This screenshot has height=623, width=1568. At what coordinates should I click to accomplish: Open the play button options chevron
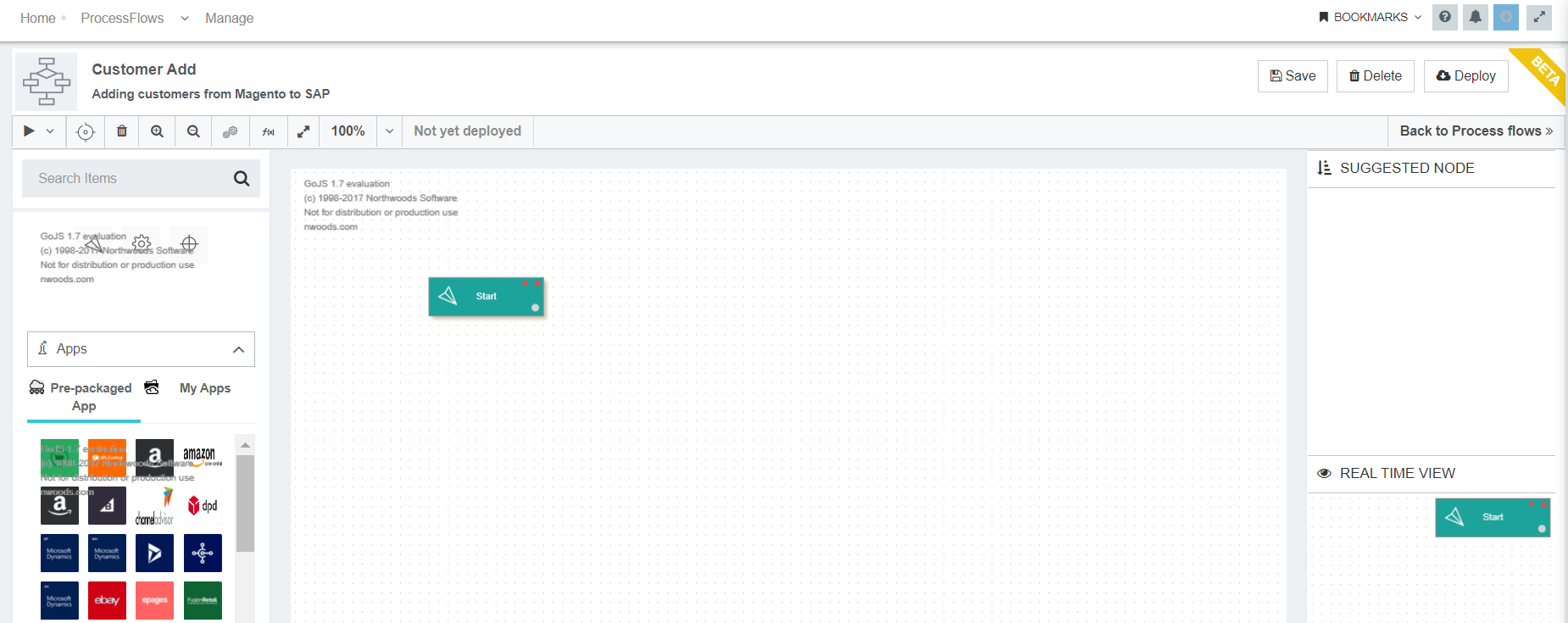click(50, 131)
